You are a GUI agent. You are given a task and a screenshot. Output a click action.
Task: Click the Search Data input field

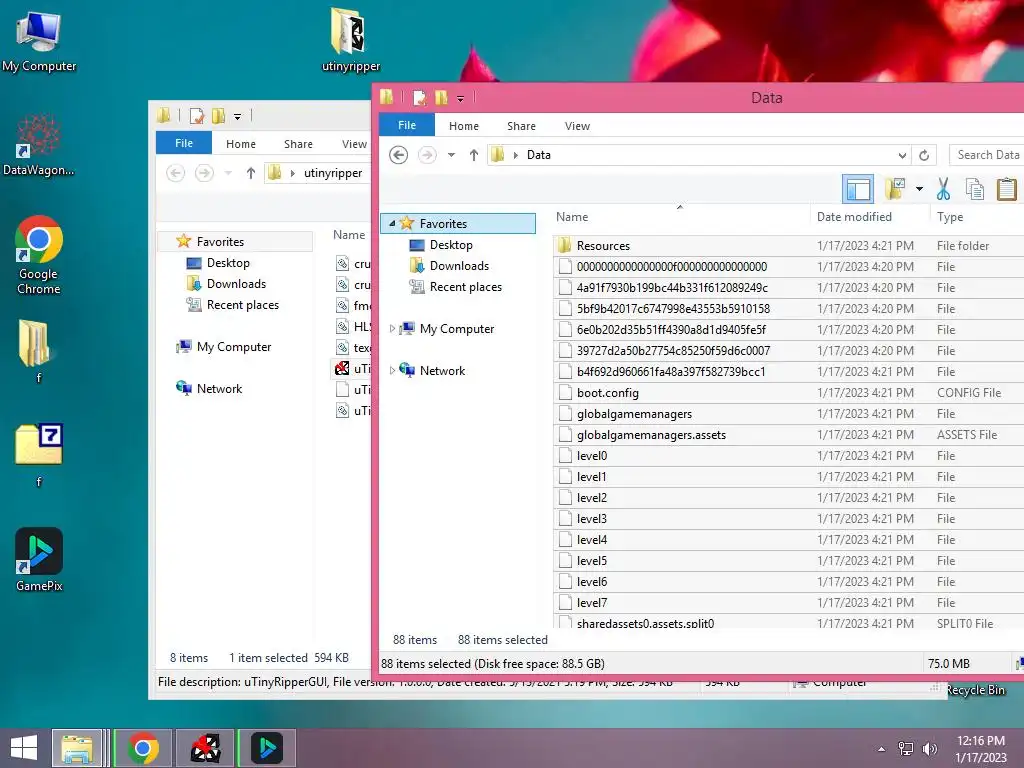point(987,155)
